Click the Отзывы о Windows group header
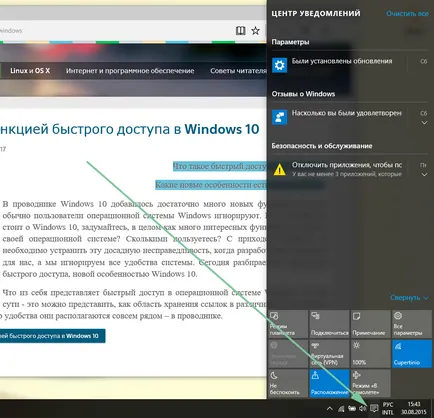 [303, 94]
